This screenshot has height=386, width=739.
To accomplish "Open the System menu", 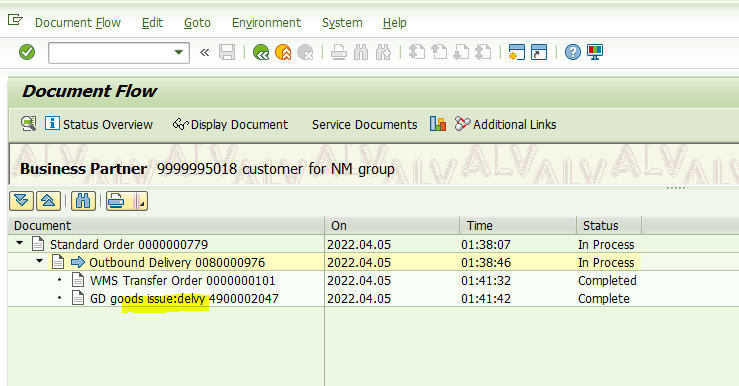I will pyautogui.click(x=342, y=23).
